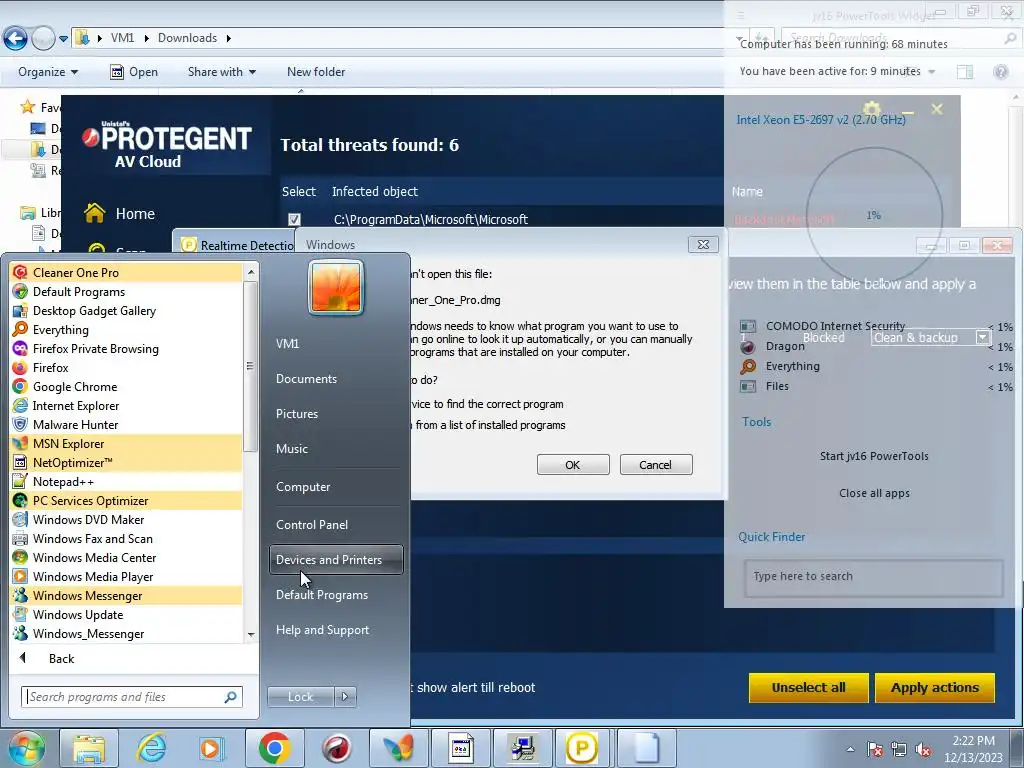Click jv16 widget settings gear icon
The image size is (1024, 768).
point(871,108)
